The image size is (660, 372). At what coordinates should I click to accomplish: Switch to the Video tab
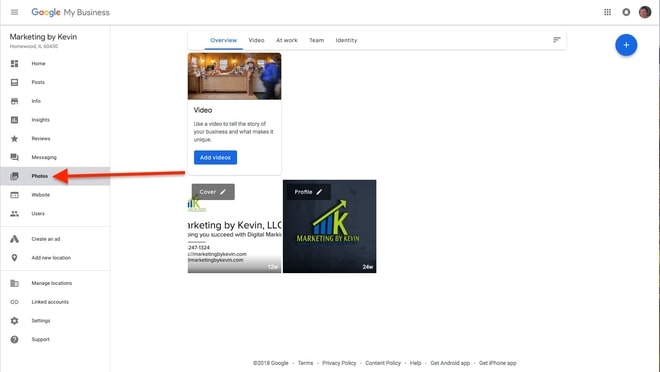coord(256,40)
